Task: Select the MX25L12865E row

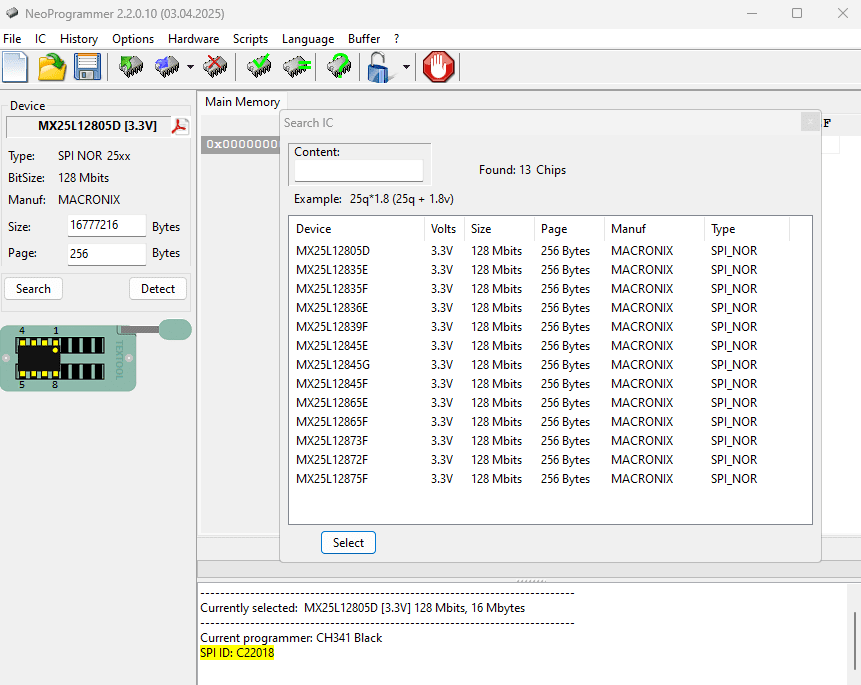Action: [550, 403]
